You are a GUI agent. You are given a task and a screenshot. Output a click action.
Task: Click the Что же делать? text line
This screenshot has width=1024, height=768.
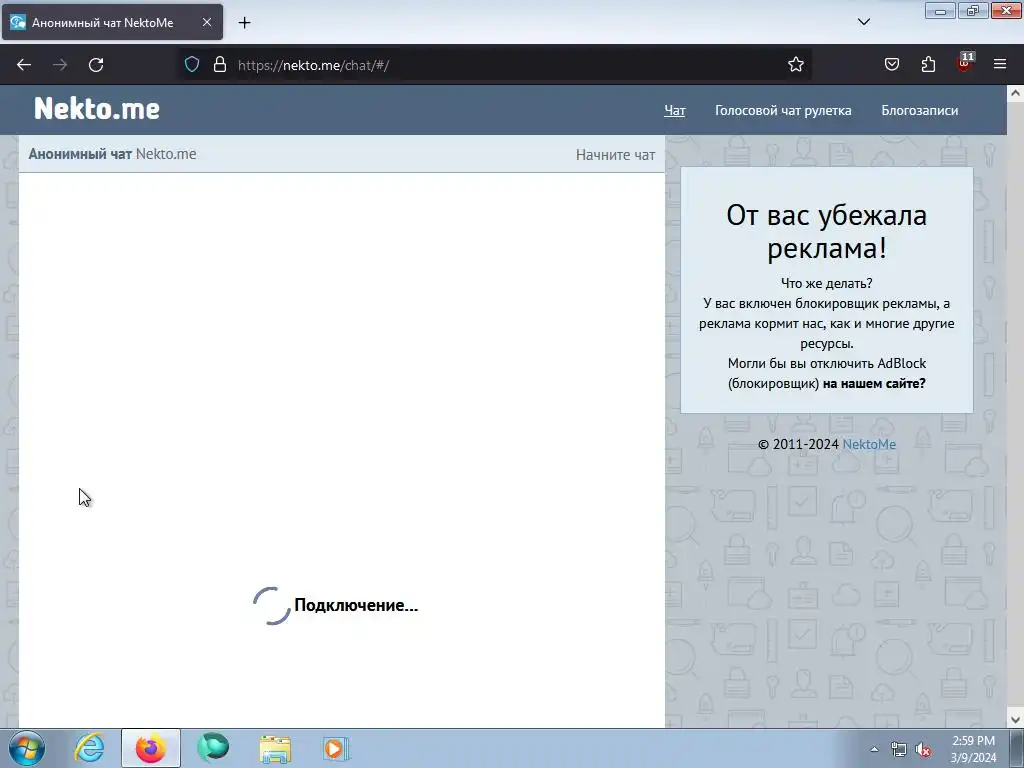(x=827, y=283)
